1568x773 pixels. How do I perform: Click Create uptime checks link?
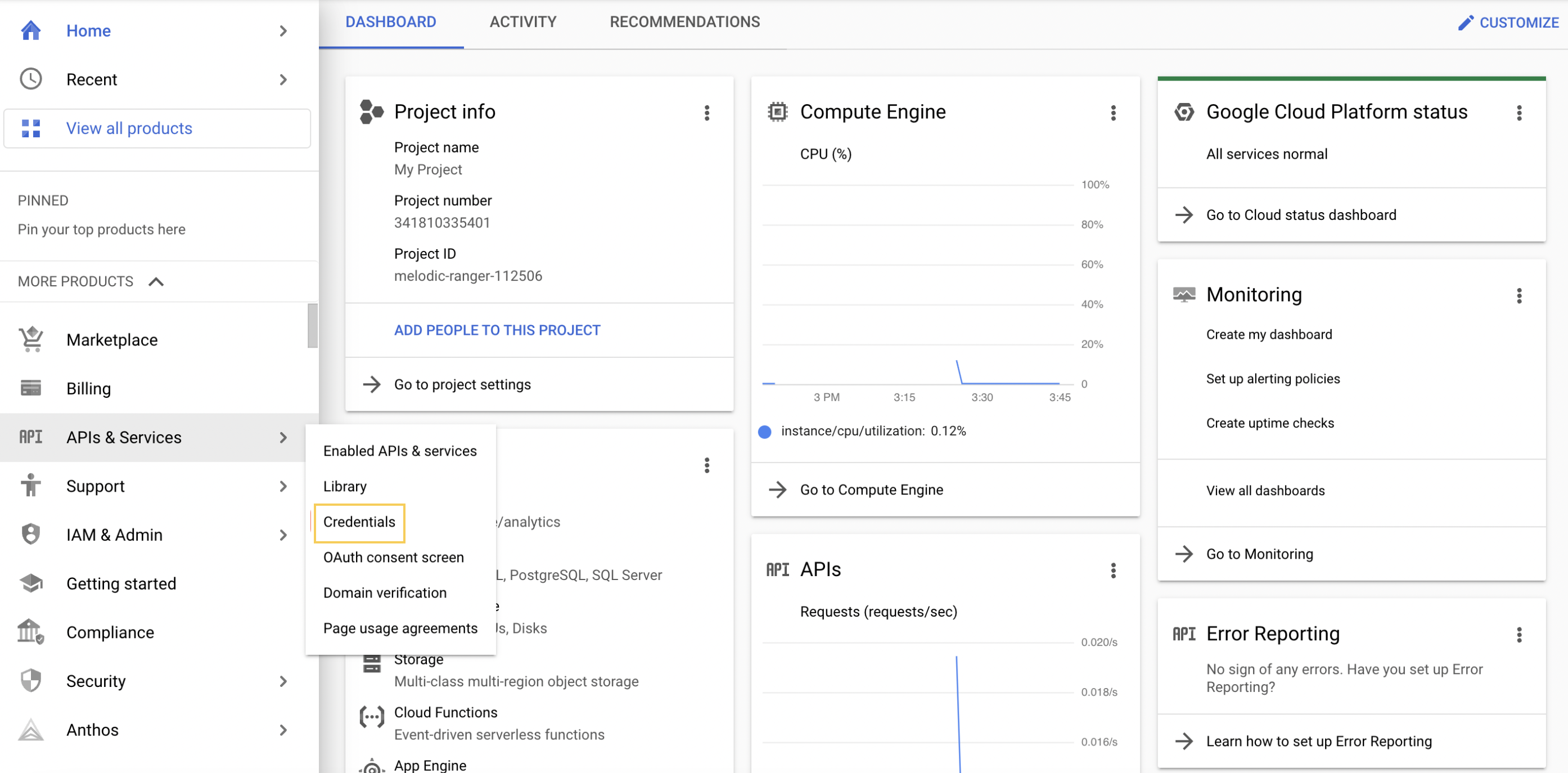1270,423
